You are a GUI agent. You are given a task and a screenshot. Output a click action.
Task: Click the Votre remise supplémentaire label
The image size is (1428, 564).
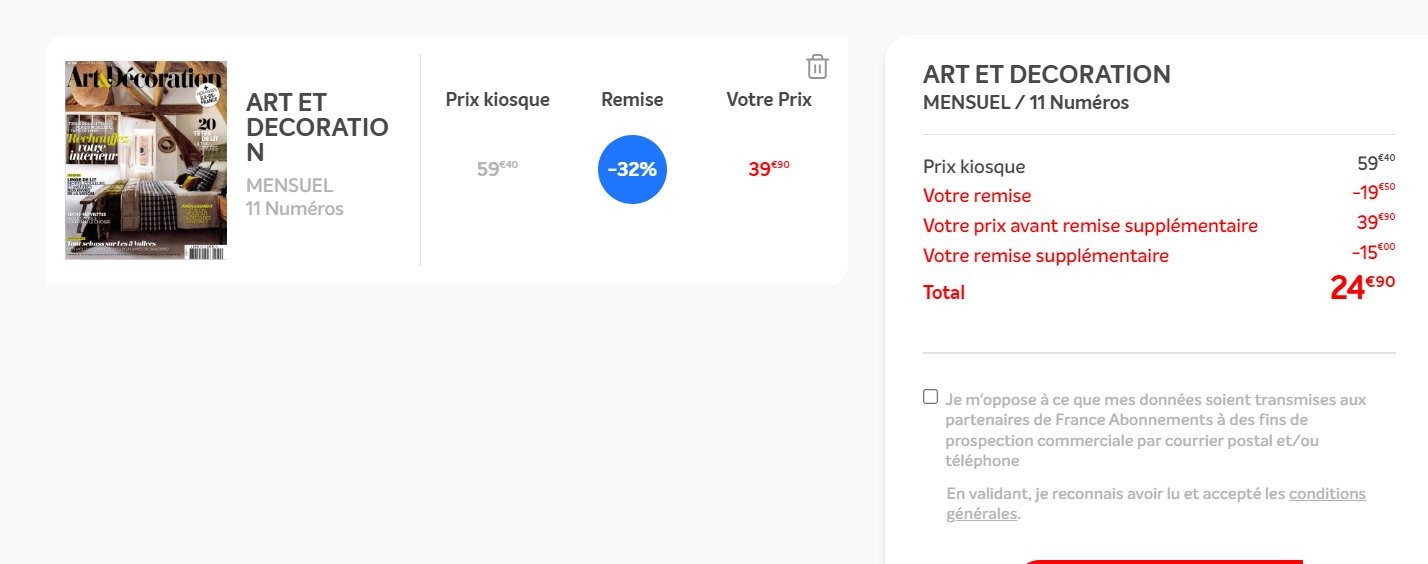tap(1045, 256)
